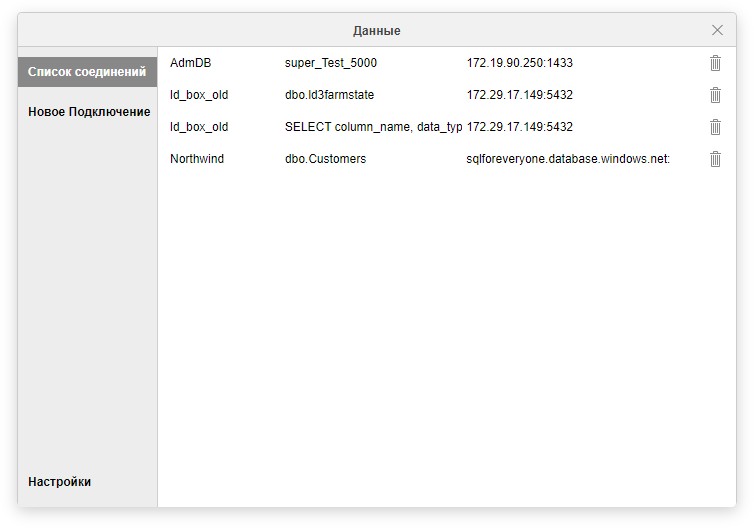The height and width of the screenshot is (528, 754).
Task: Remove the SELECT column_name query connection via trash icon
Action: click(715, 127)
